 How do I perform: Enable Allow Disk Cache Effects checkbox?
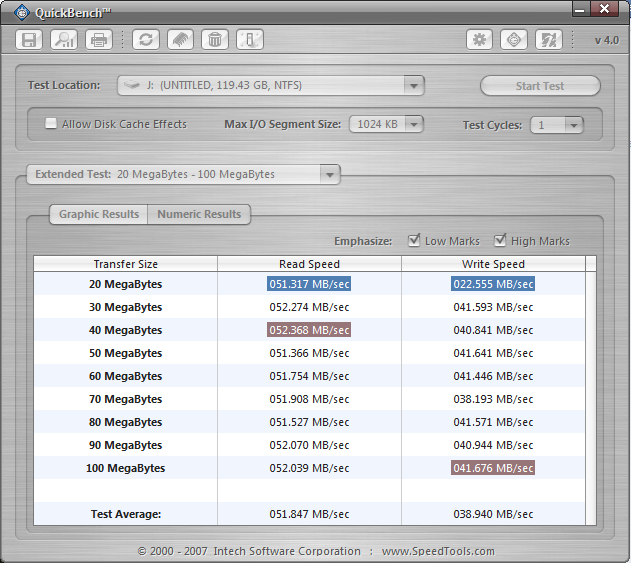[x=51, y=124]
